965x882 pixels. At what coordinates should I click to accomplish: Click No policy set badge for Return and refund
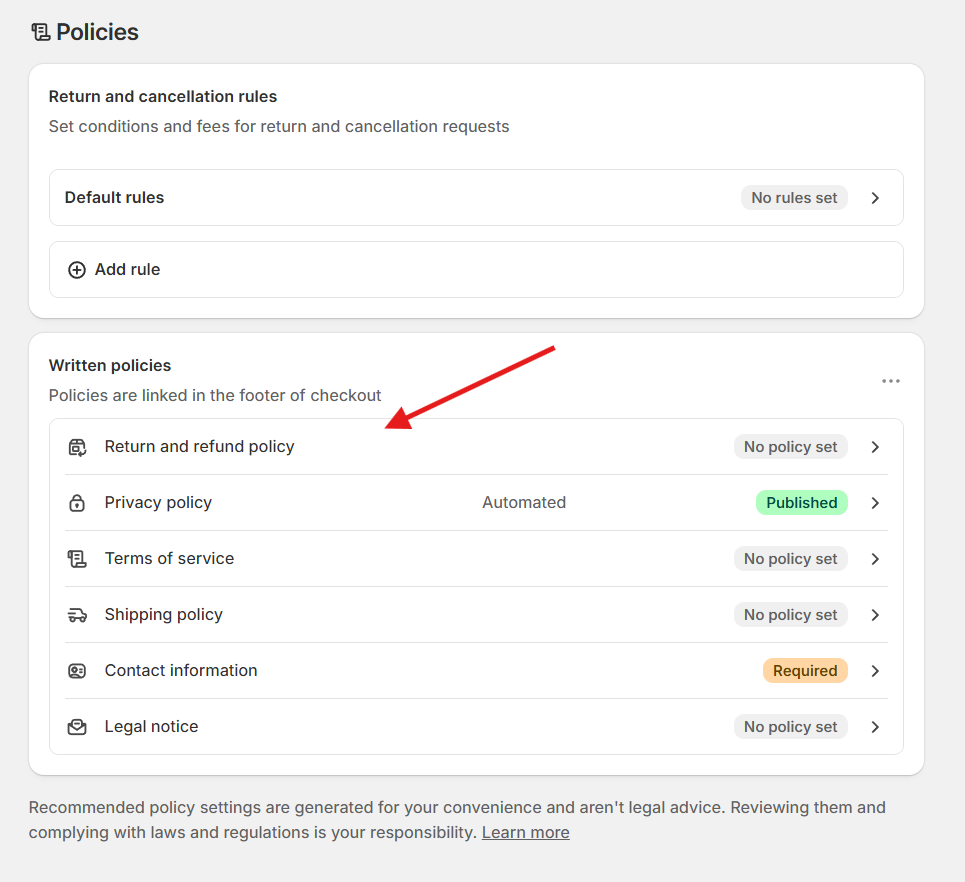[790, 446]
